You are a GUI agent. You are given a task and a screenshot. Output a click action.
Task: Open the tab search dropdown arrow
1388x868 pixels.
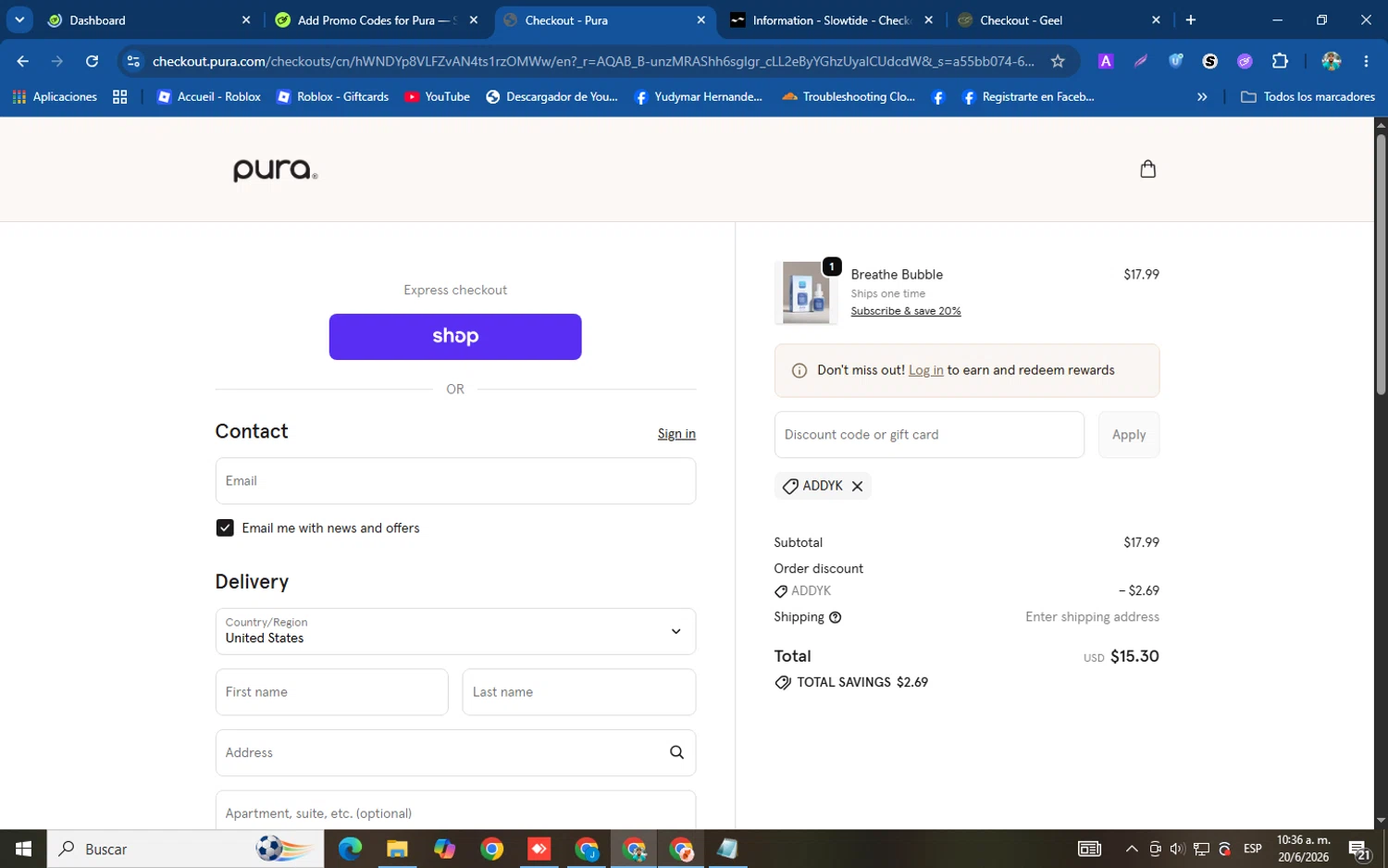coord(19,19)
